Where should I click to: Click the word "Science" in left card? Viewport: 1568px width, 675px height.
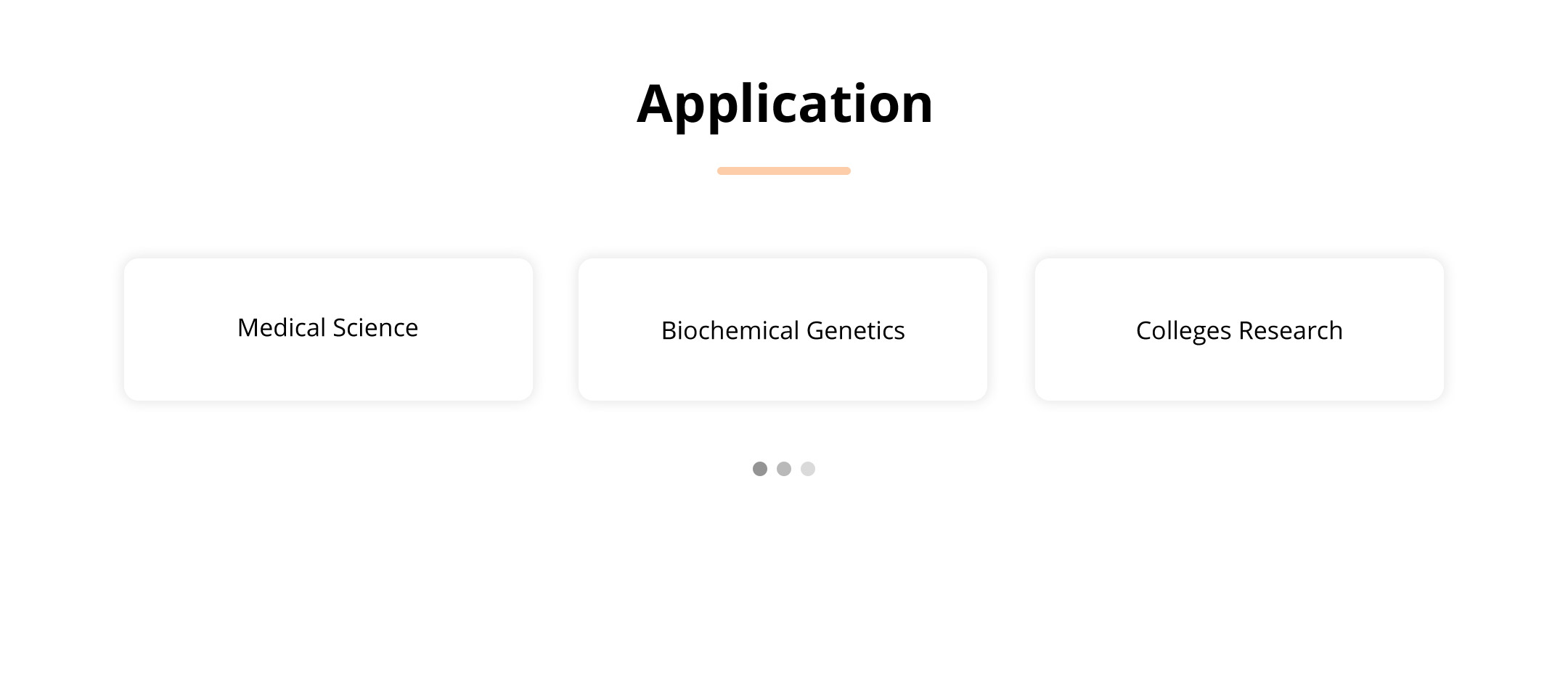[375, 328]
